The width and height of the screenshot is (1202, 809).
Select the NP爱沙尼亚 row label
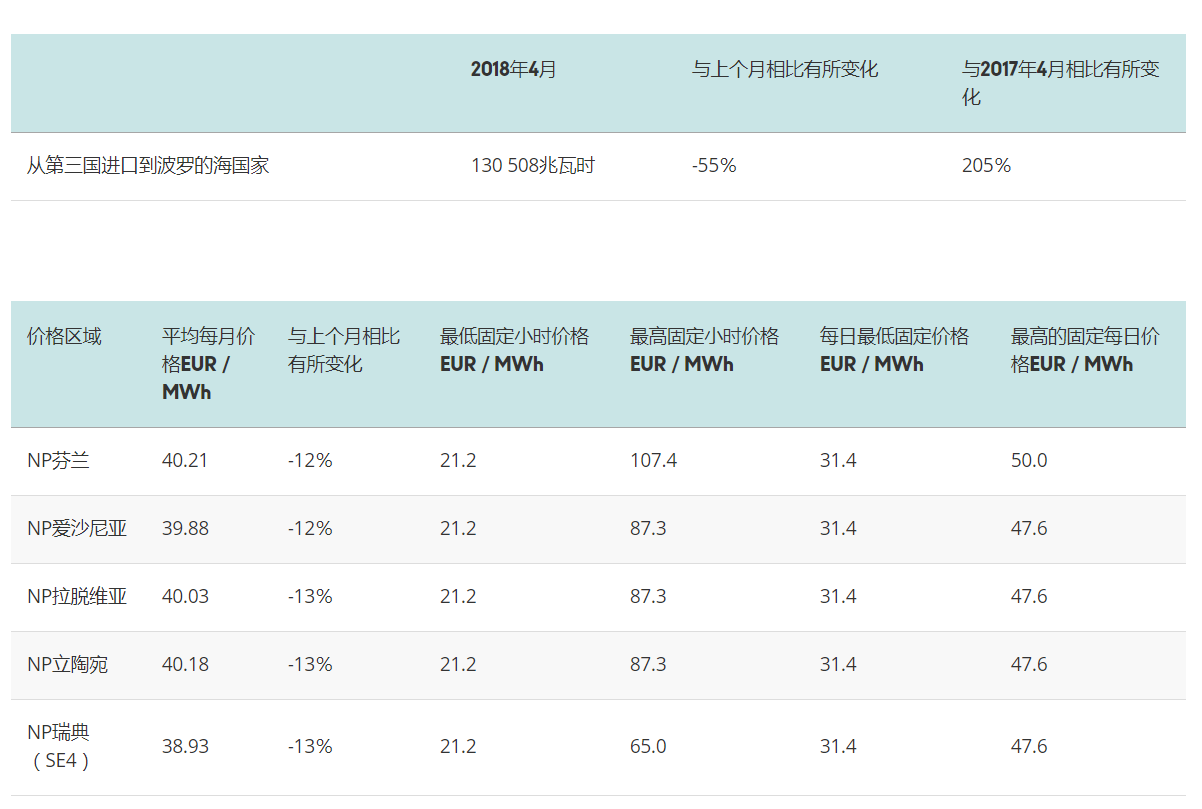pos(77,529)
